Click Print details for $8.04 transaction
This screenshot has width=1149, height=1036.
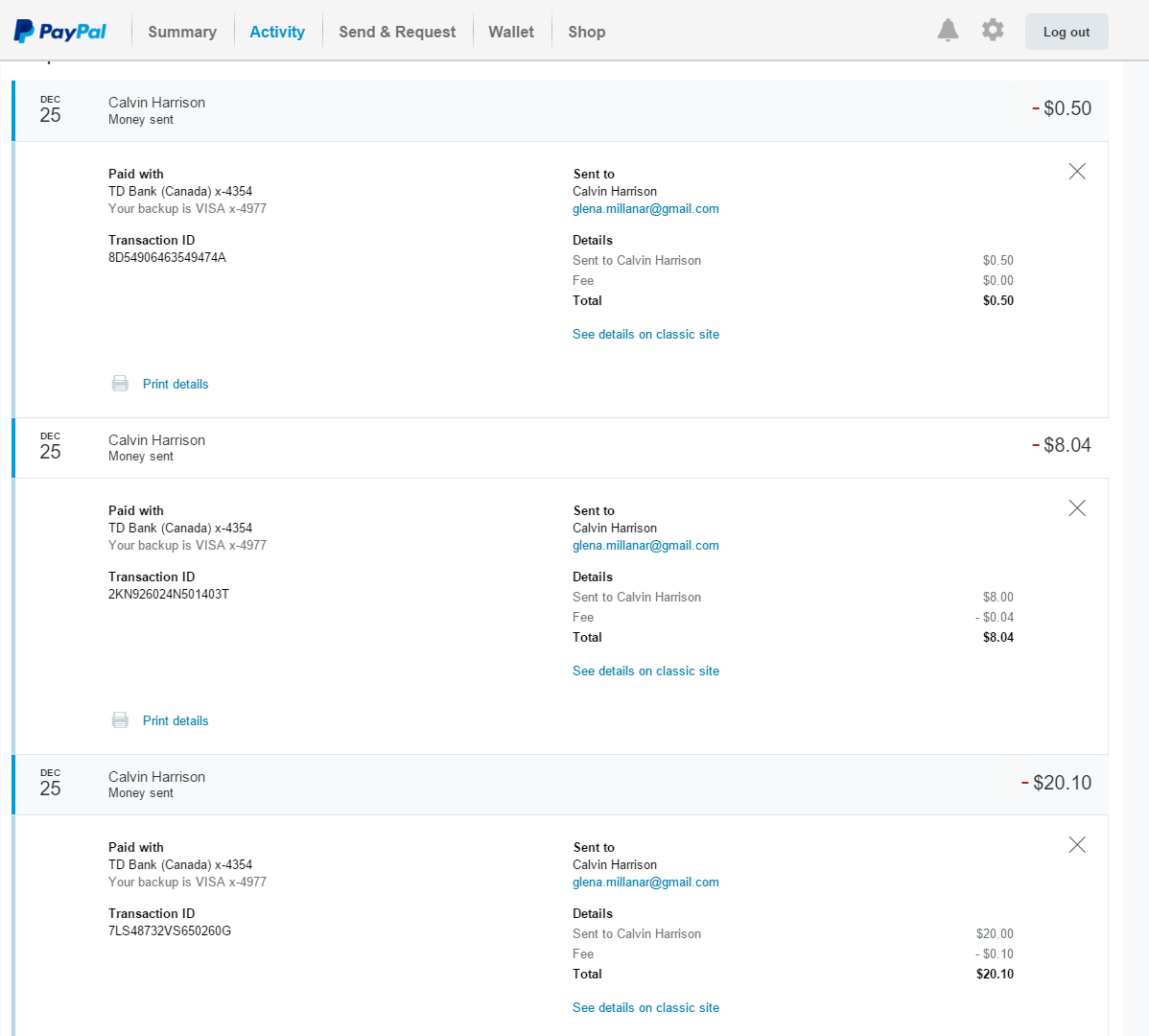[176, 721]
